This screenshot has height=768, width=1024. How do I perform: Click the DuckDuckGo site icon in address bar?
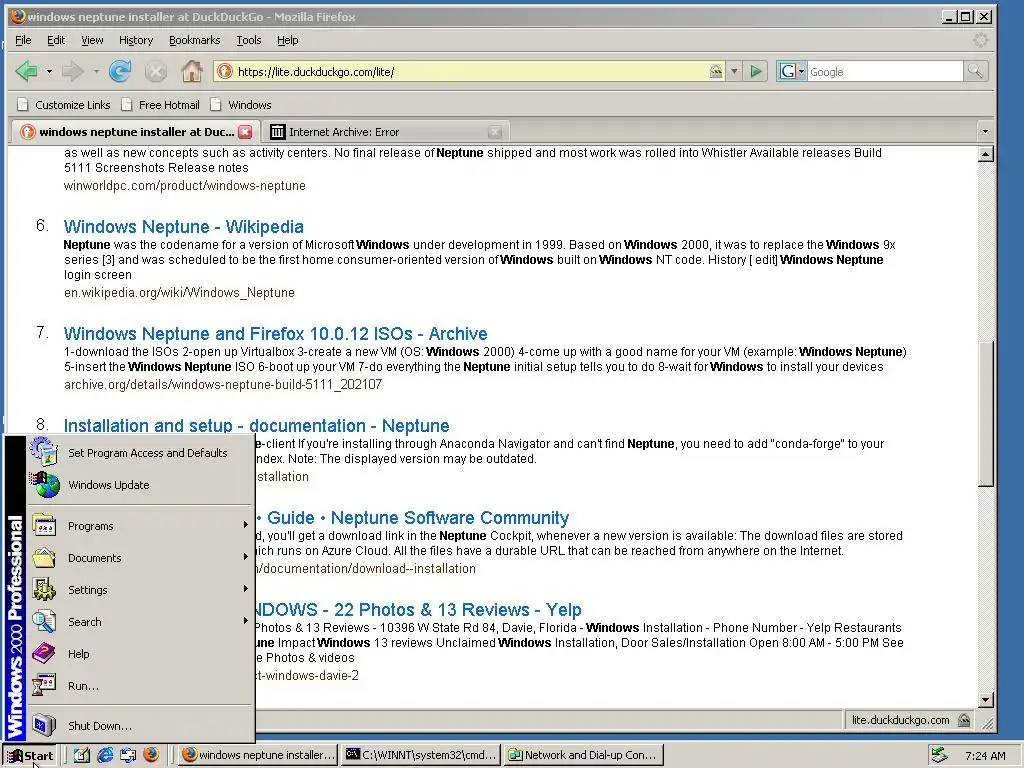pos(224,71)
